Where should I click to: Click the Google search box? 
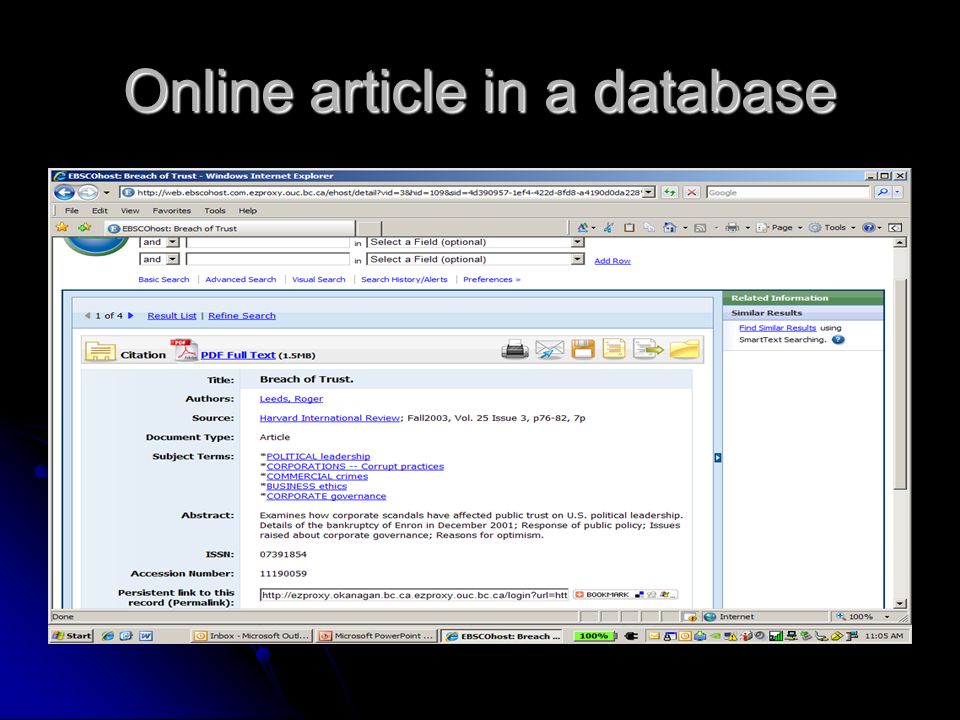788,192
